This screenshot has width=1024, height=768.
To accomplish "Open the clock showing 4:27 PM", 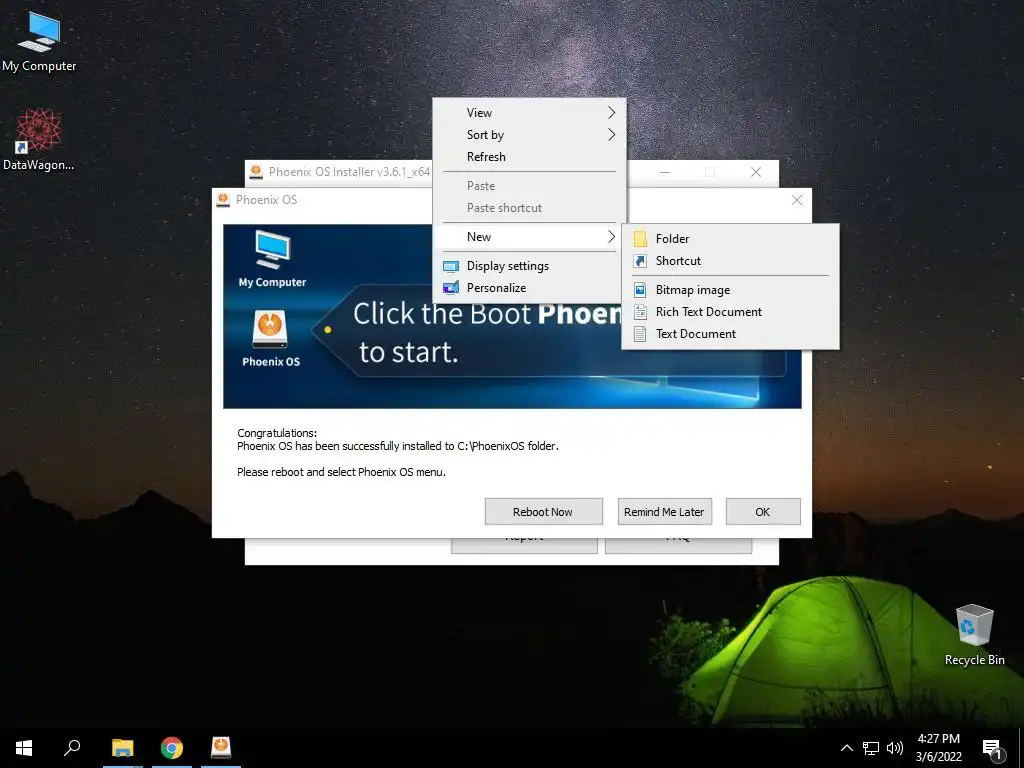I will [x=938, y=748].
